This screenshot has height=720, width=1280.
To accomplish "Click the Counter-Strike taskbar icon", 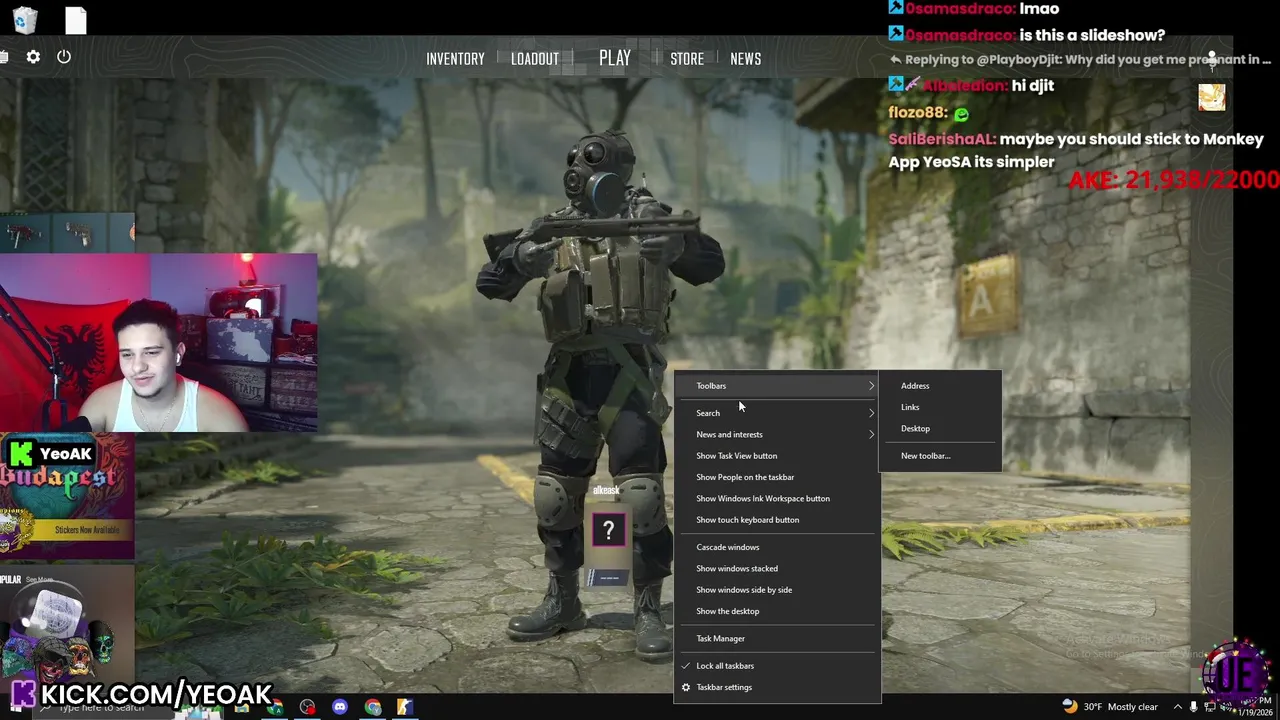I will pyautogui.click(x=405, y=707).
